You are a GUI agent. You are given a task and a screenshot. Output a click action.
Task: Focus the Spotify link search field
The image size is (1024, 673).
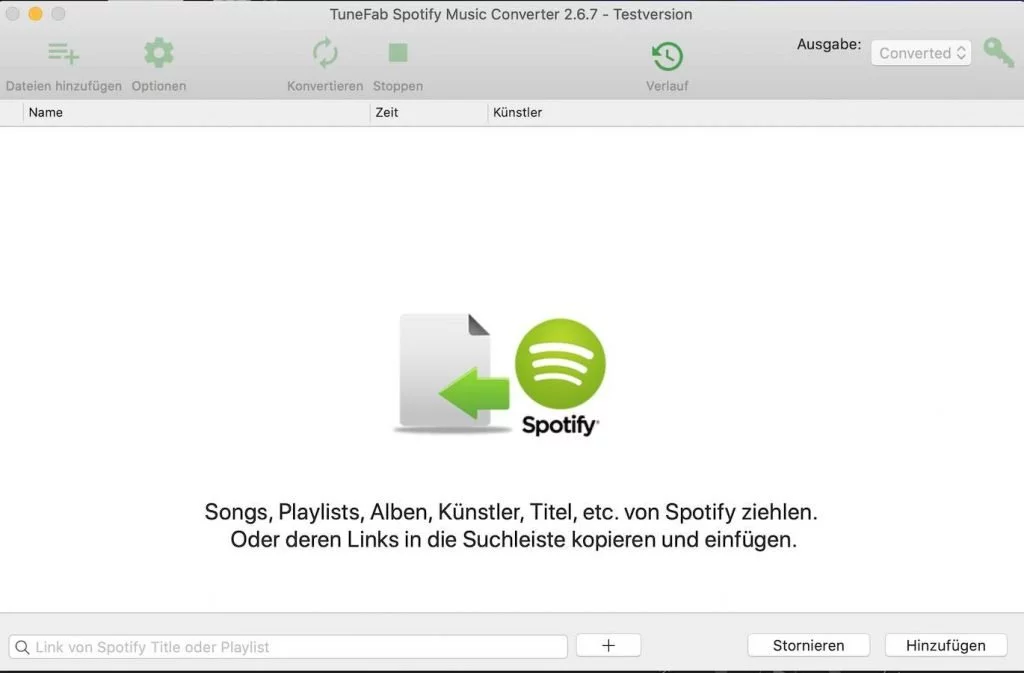288,647
